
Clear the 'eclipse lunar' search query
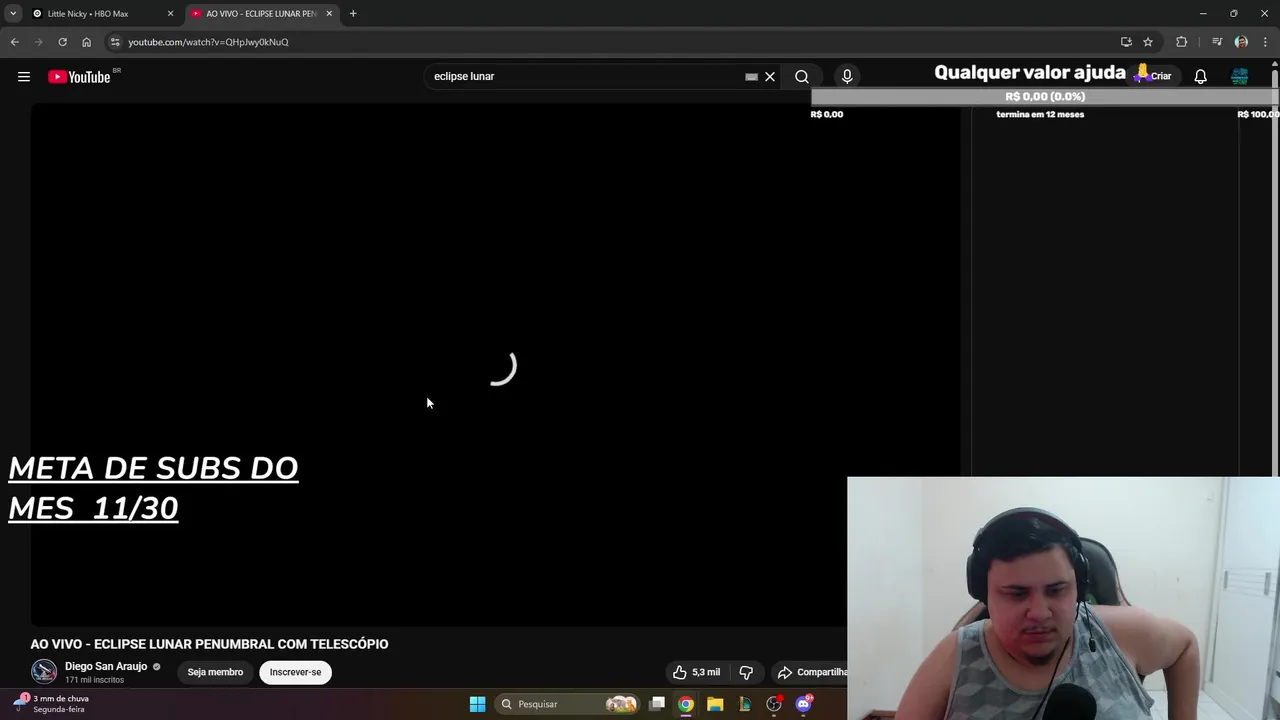coord(770,76)
